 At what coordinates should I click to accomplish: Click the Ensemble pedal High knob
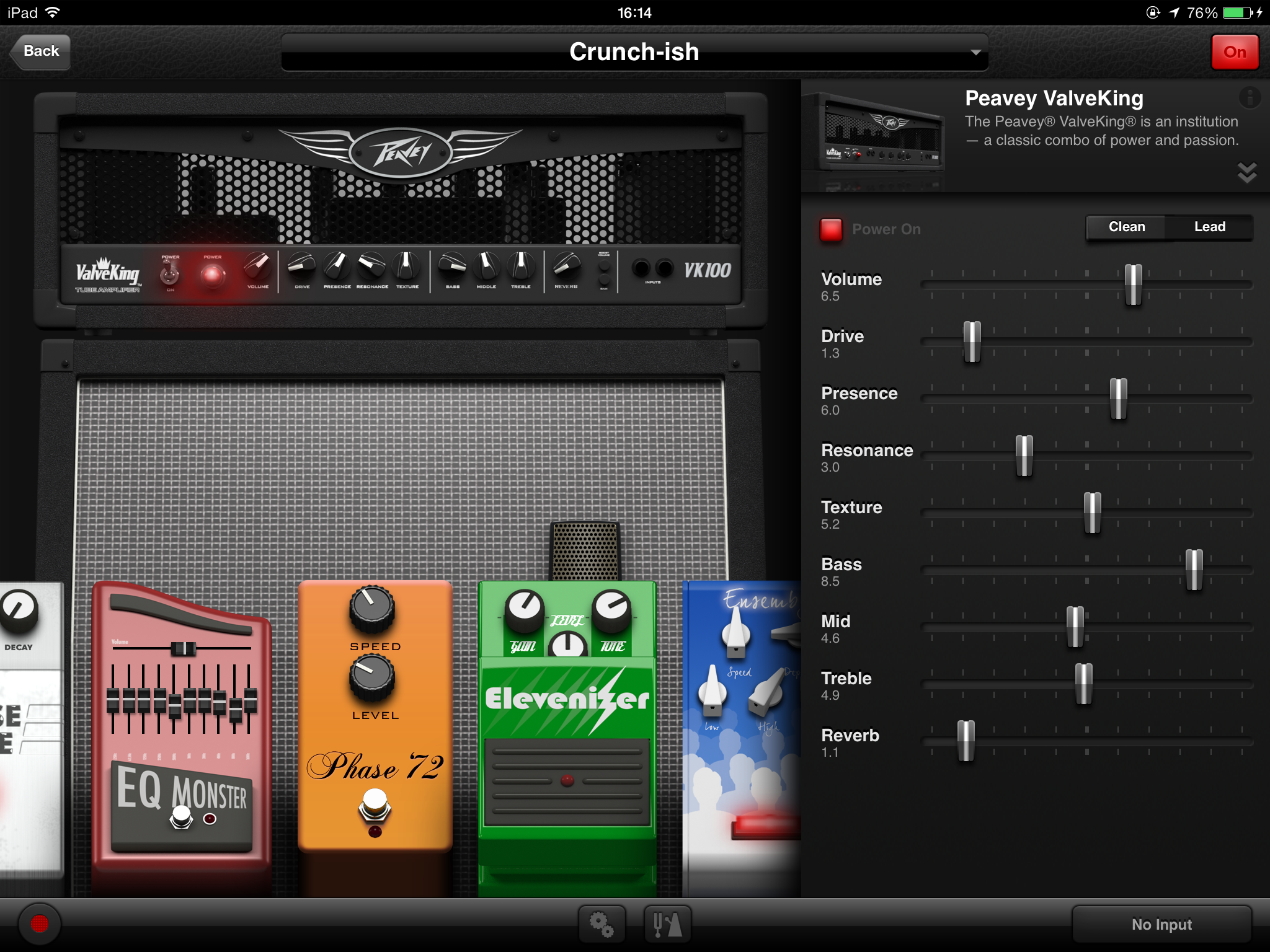[x=766, y=693]
